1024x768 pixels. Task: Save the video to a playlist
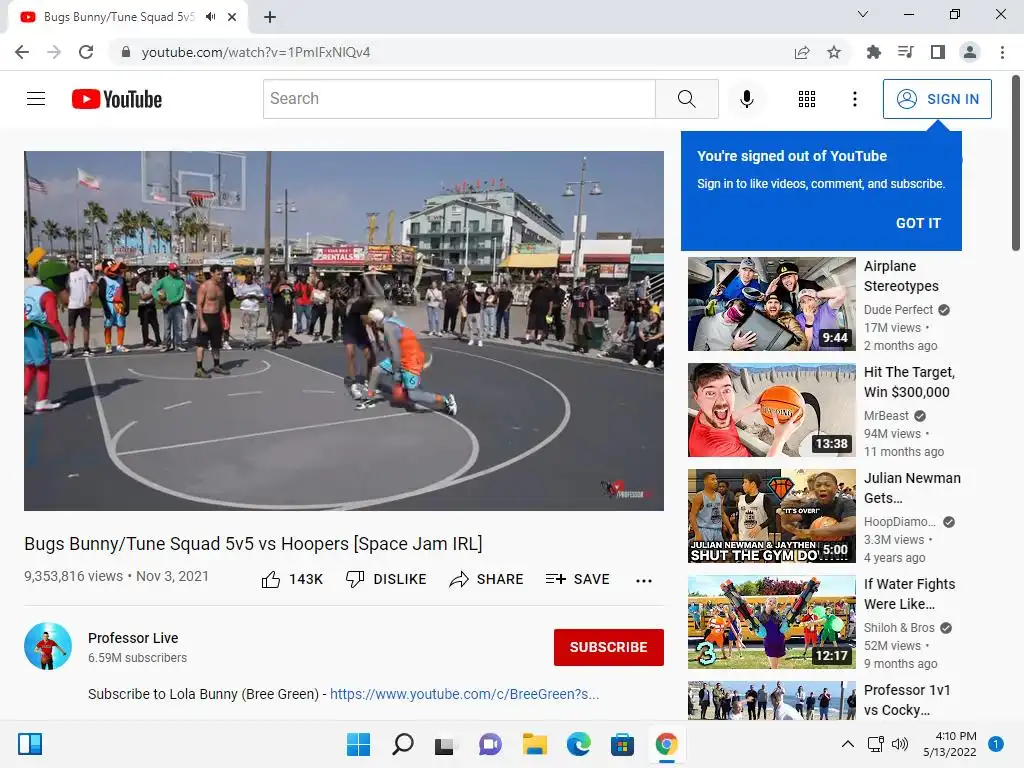(578, 579)
